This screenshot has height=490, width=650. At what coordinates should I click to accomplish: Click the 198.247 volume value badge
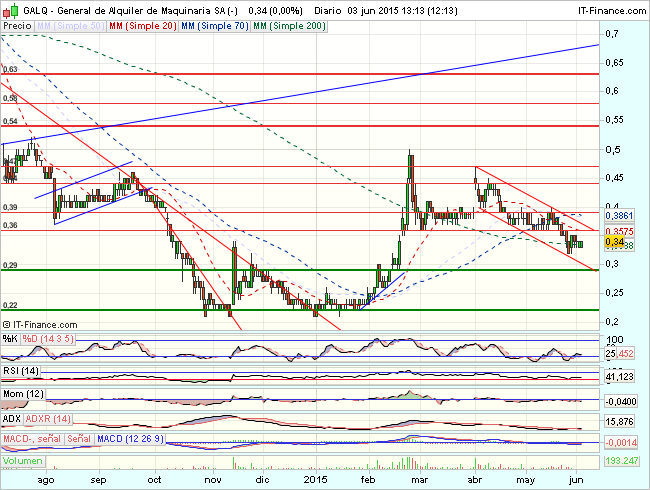[x=620, y=460]
